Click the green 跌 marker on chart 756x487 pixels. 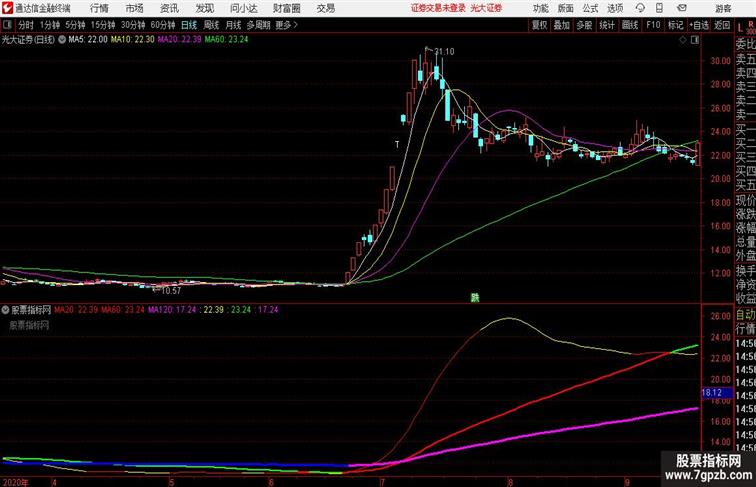[x=475, y=298]
